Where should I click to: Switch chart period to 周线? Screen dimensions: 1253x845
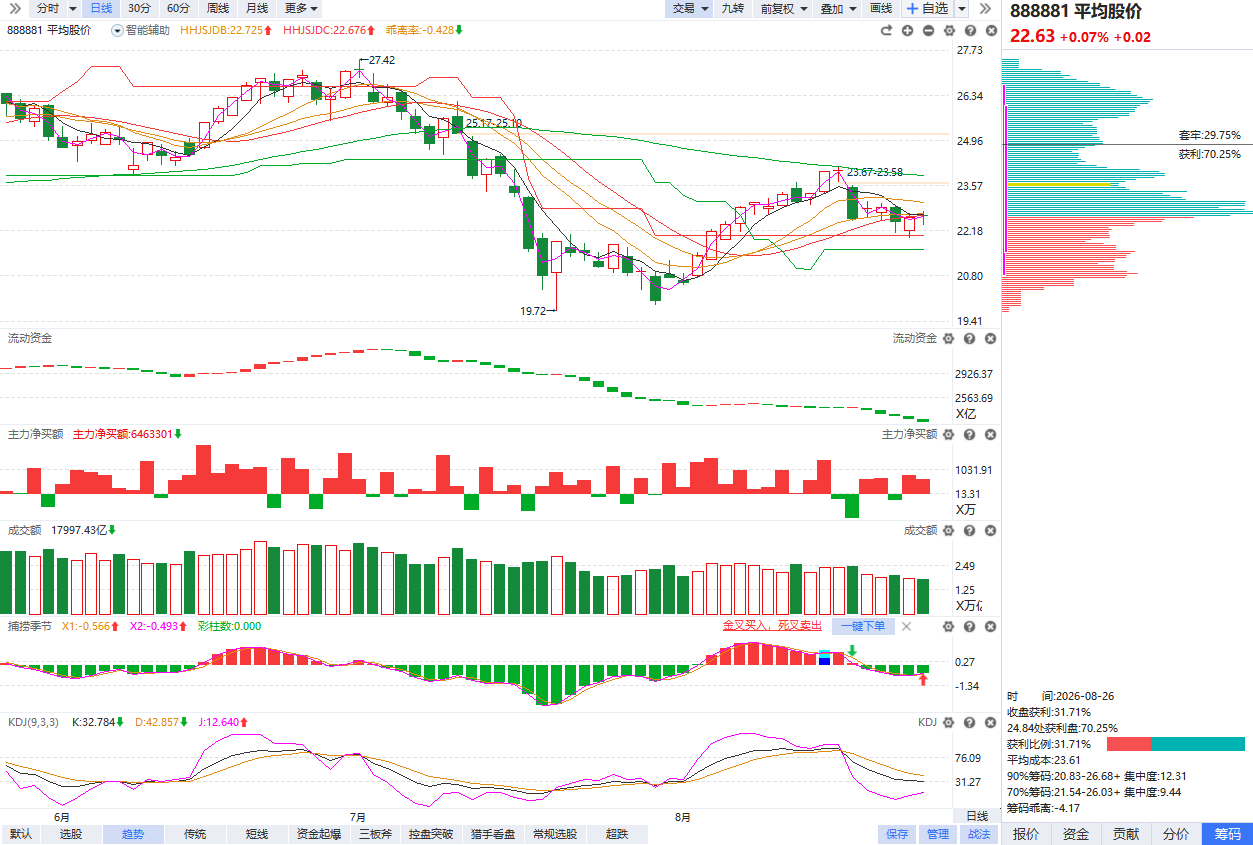pos(217,8)
